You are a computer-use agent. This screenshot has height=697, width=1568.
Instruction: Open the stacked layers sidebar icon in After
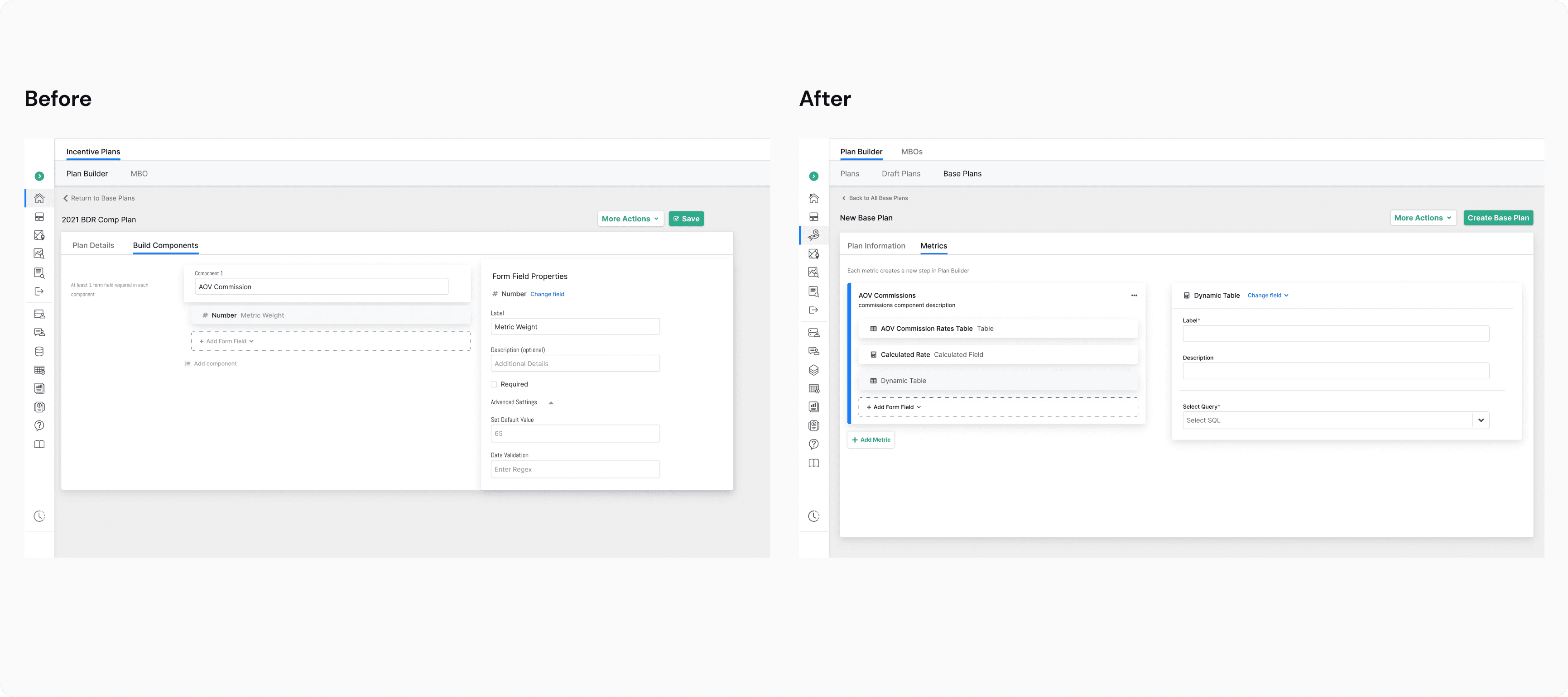coord(813,370)
